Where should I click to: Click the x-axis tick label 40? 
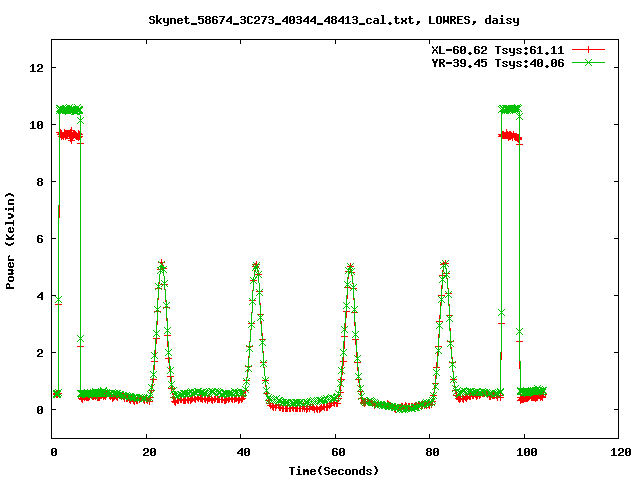coord(244,452)
